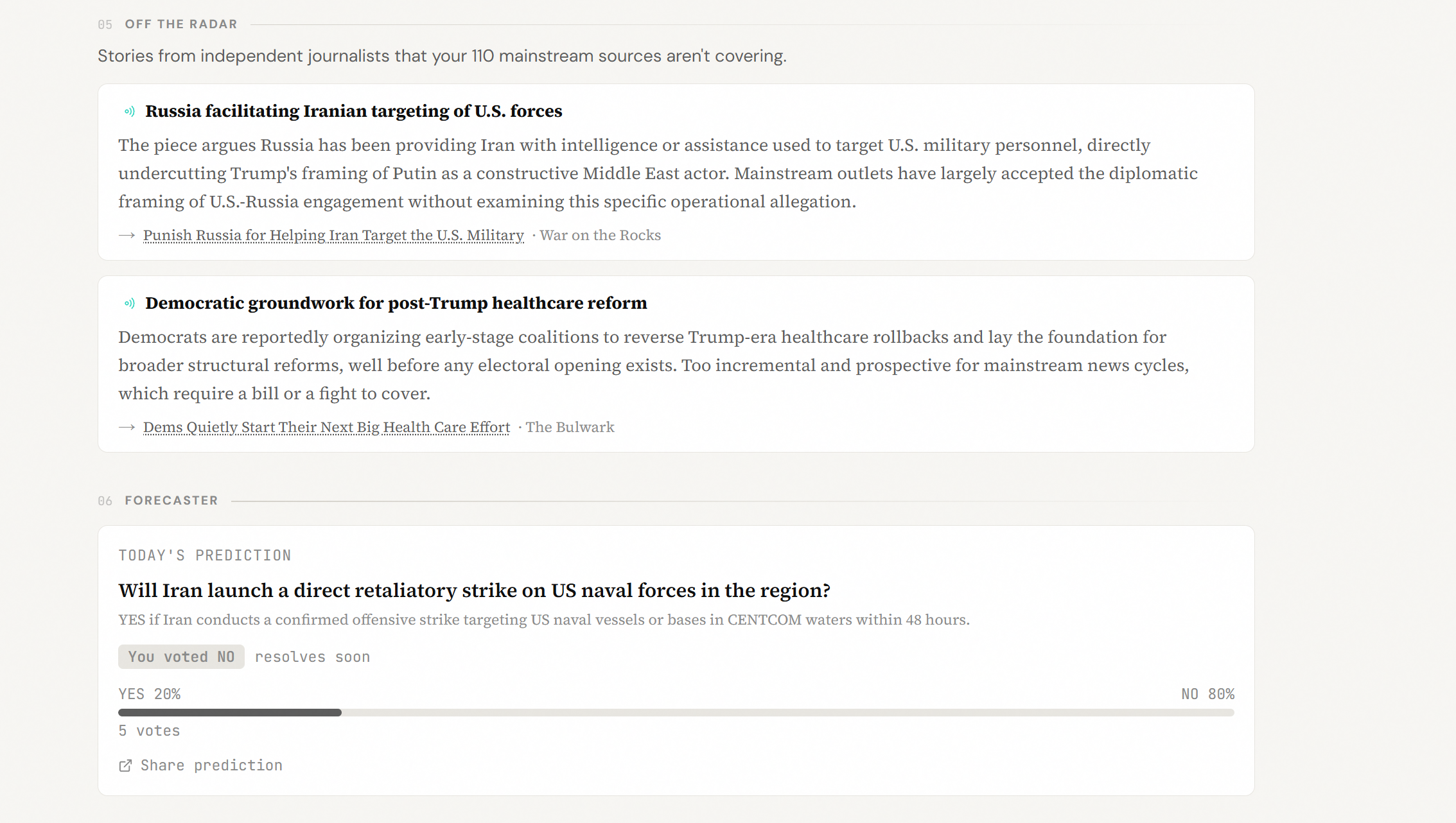The width and height of the screenshot is (1456, 823).
Task: Click arrow icon before Punish Russia link
Action: 127,236
